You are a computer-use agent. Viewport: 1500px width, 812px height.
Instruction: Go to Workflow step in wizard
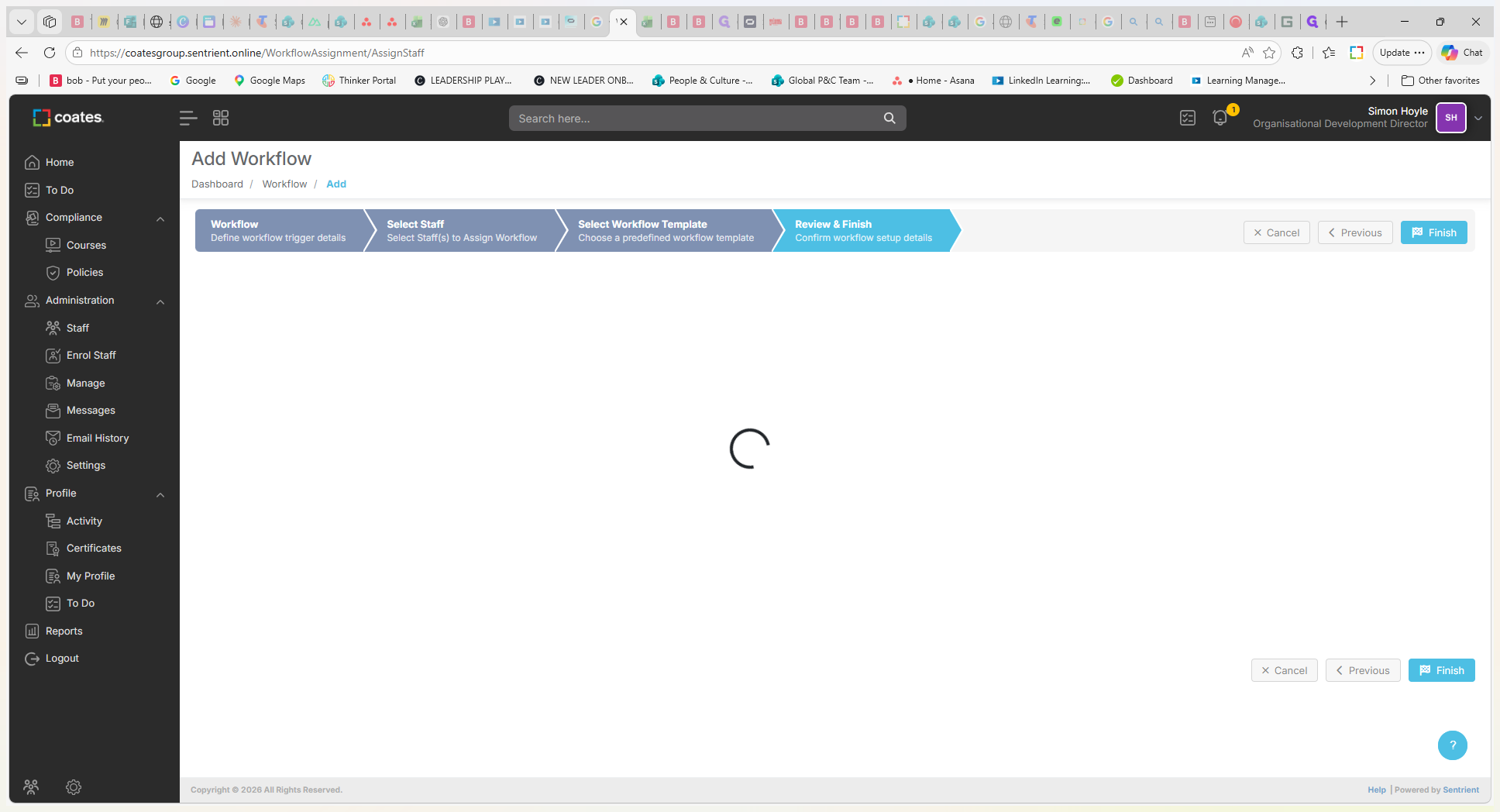pyautogui.click(x=279, y=231)
